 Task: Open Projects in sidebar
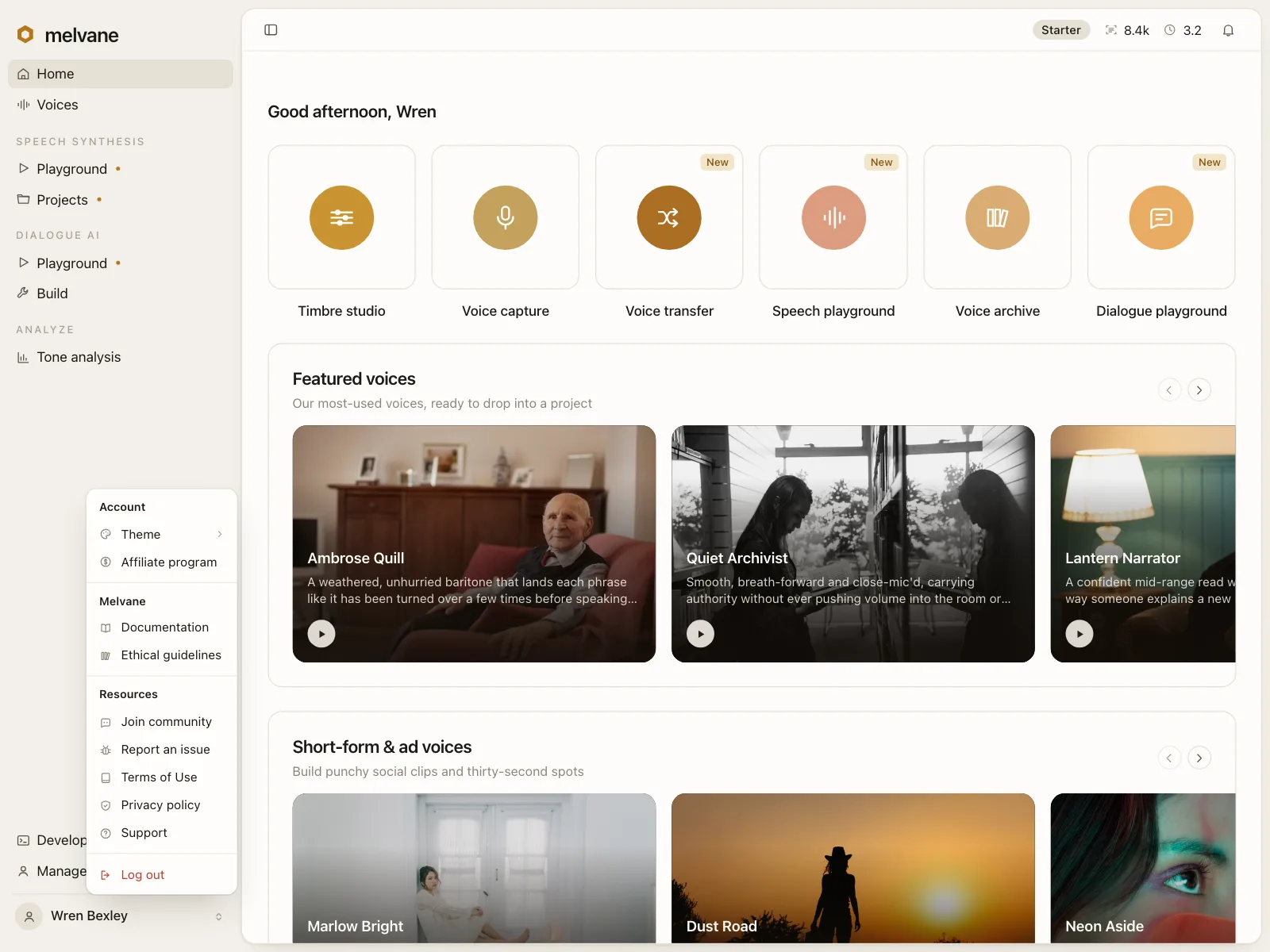[x=121, y=200]
